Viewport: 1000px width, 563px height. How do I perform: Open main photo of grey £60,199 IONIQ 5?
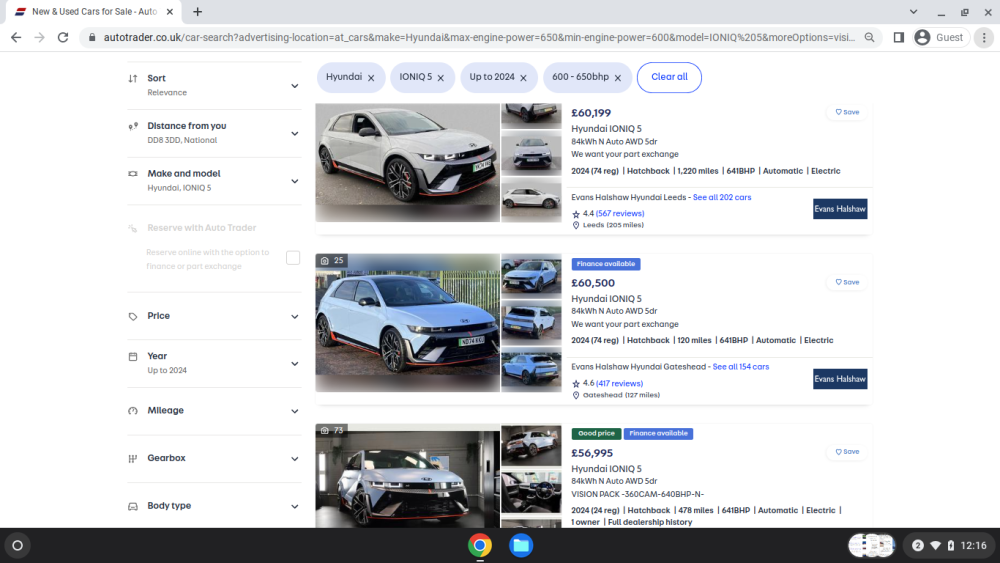pyautogui.click(x=408, y=163)
